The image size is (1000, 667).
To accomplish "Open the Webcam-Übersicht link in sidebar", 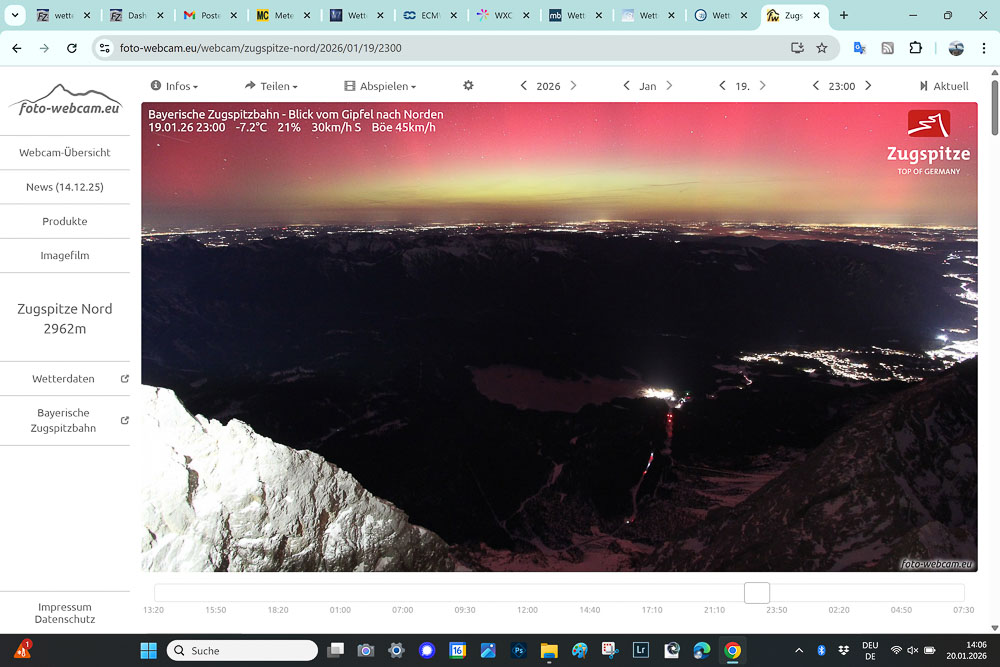I will tap(65, 153).
